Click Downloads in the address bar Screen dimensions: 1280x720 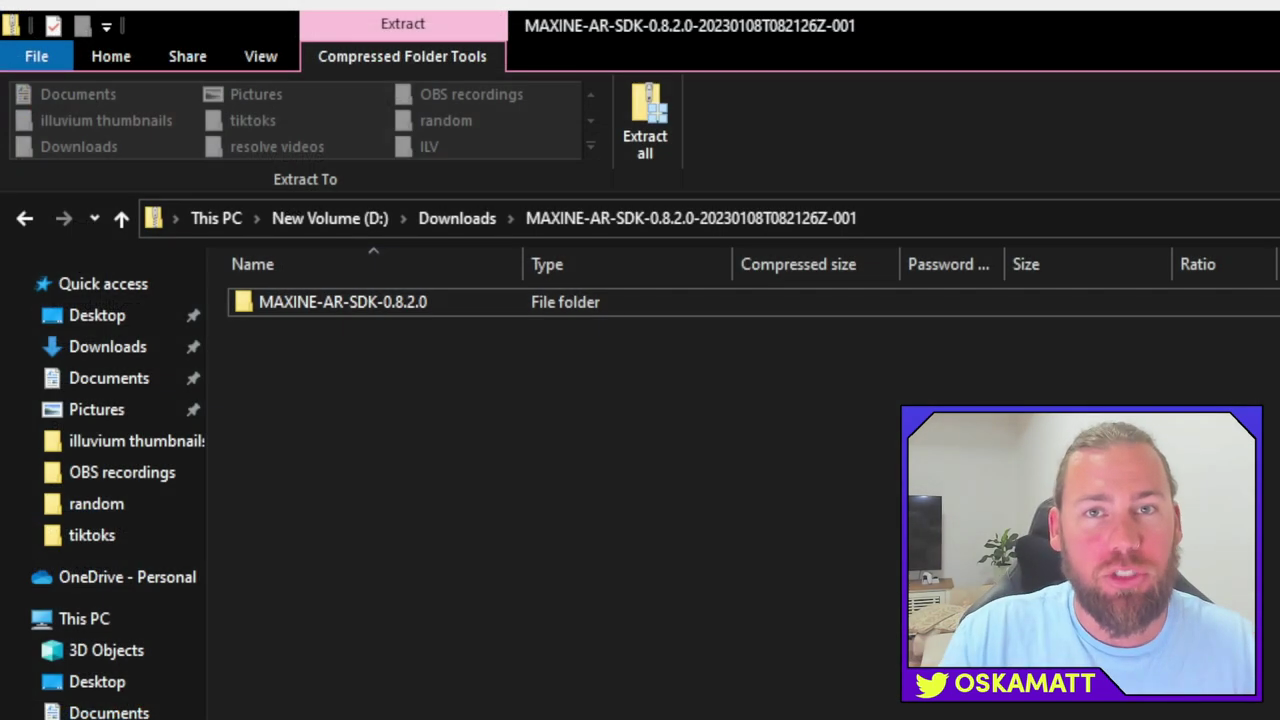457,218
